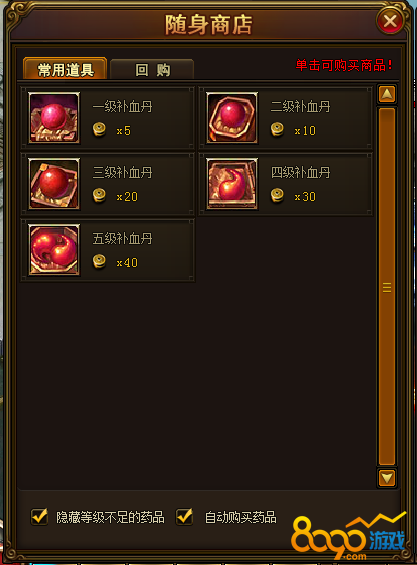Viewport: 417px width, 565px height.
Task: Select the 五级补血丹 potion icon
Action: 54,249
